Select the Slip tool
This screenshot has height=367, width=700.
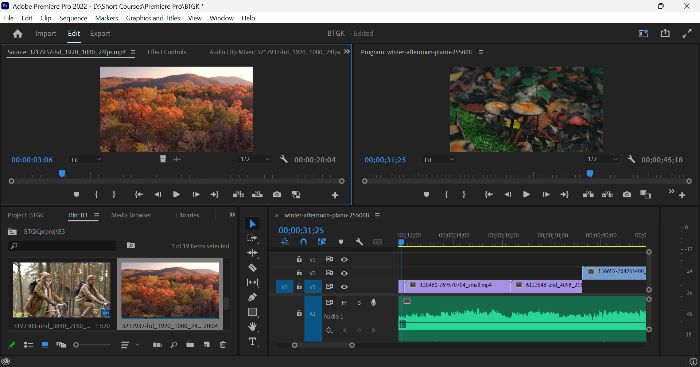pos(253,282)
